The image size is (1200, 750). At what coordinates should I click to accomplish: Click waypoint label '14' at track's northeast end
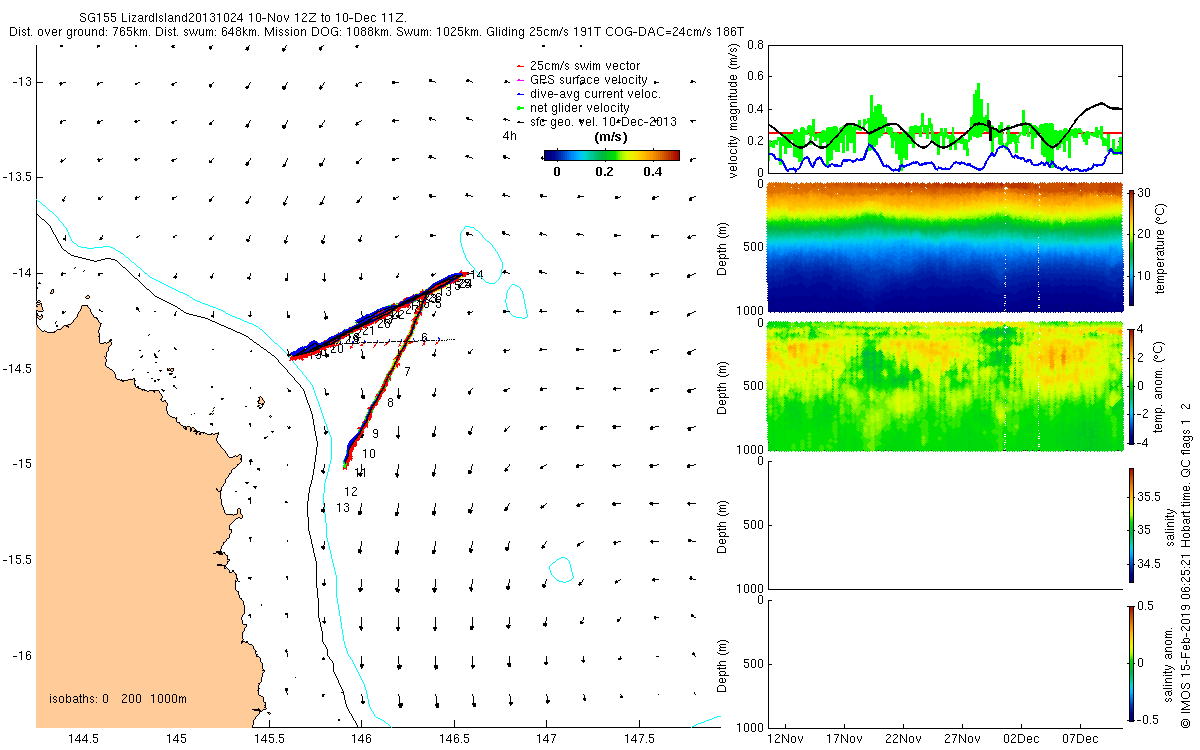click(477, 274)
